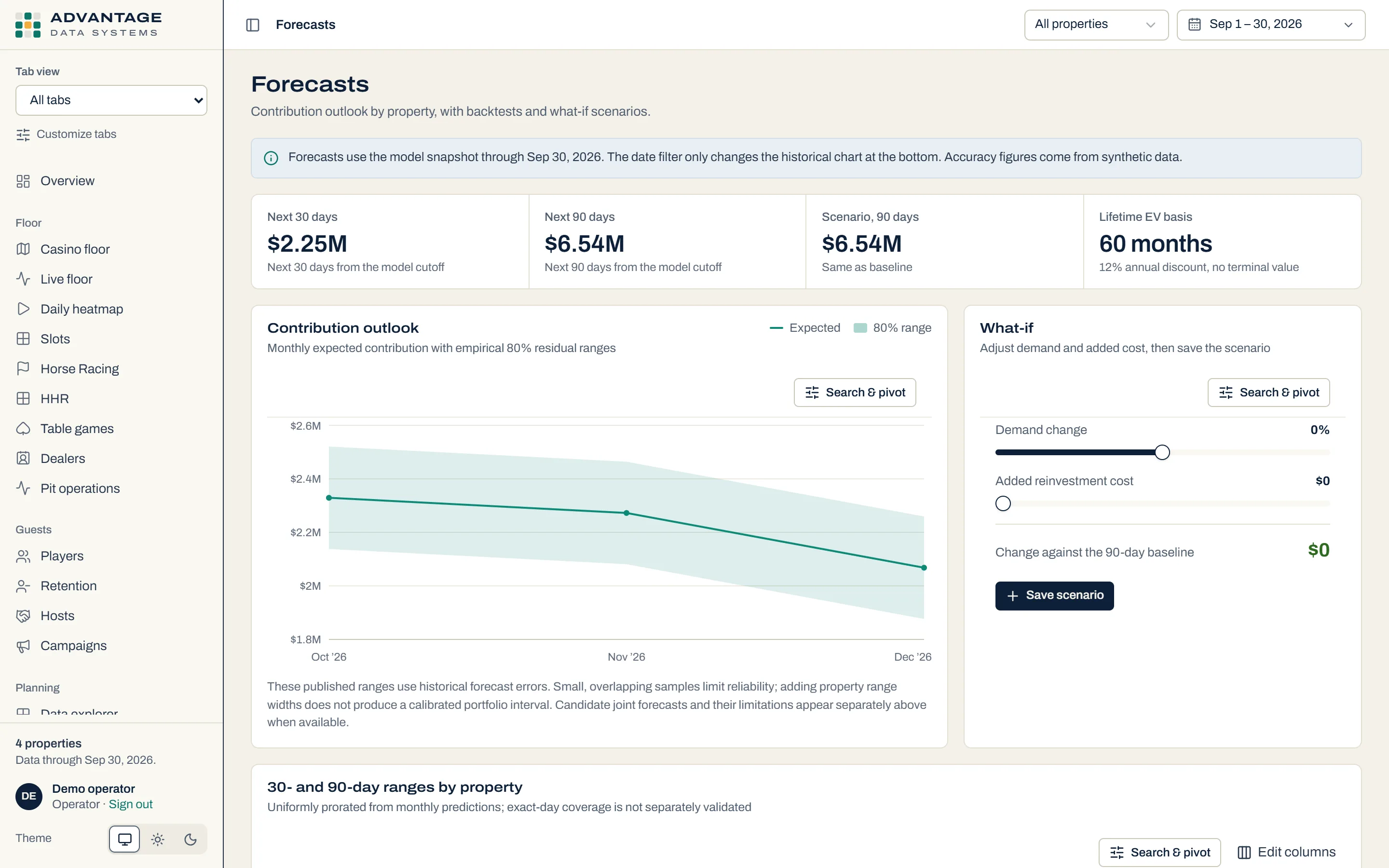Switch theme to dark mode
This screenshot has width=1389, height=868.
coord(191,839)
